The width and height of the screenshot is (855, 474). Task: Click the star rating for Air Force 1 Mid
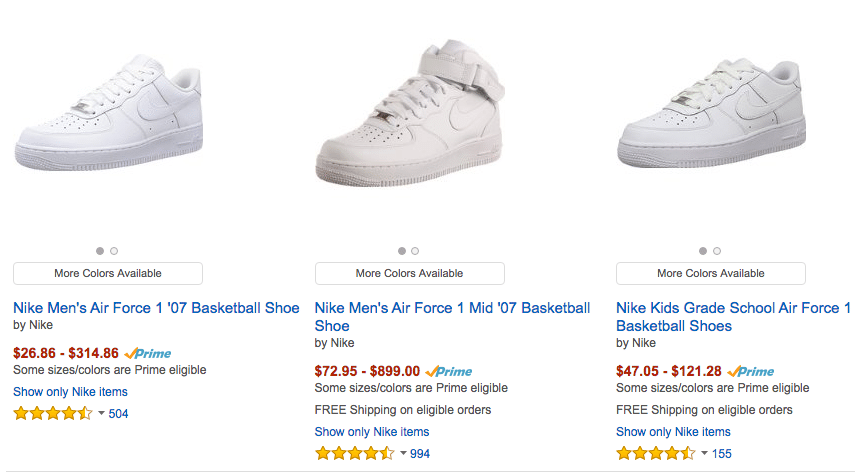click(x=354, y=453)
